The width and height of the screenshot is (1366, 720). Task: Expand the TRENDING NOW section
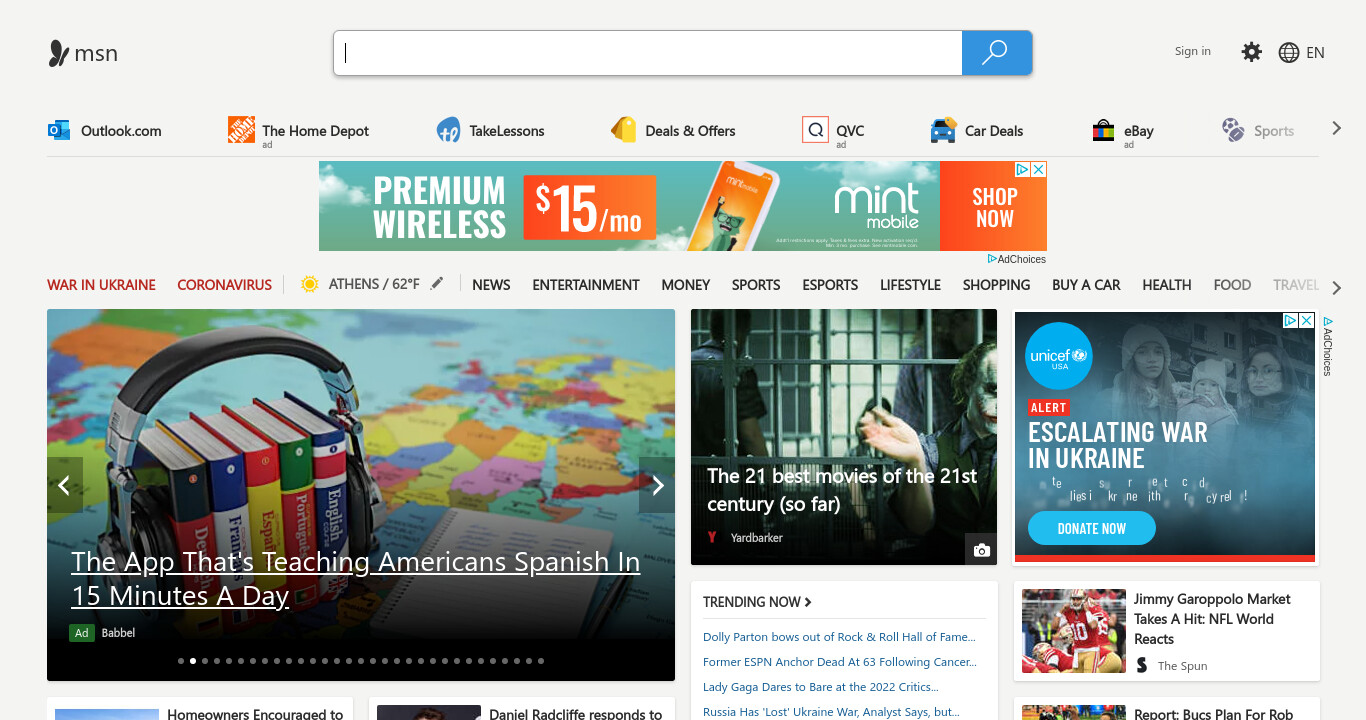pos(757,602)
